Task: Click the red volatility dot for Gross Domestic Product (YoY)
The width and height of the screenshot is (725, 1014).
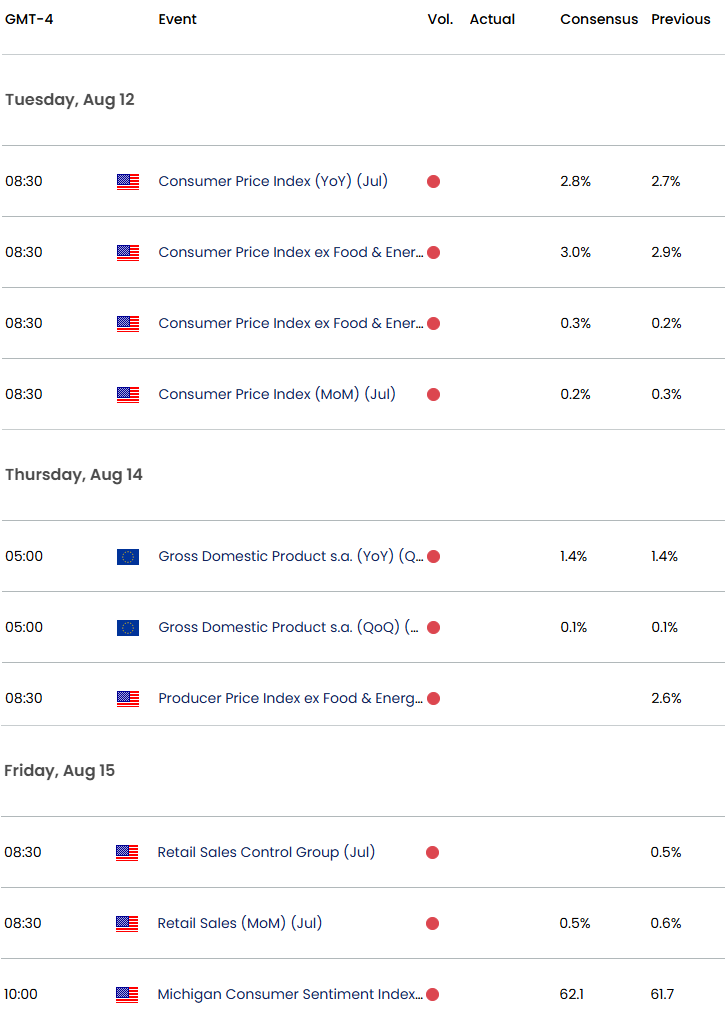Action: point(434,557)
